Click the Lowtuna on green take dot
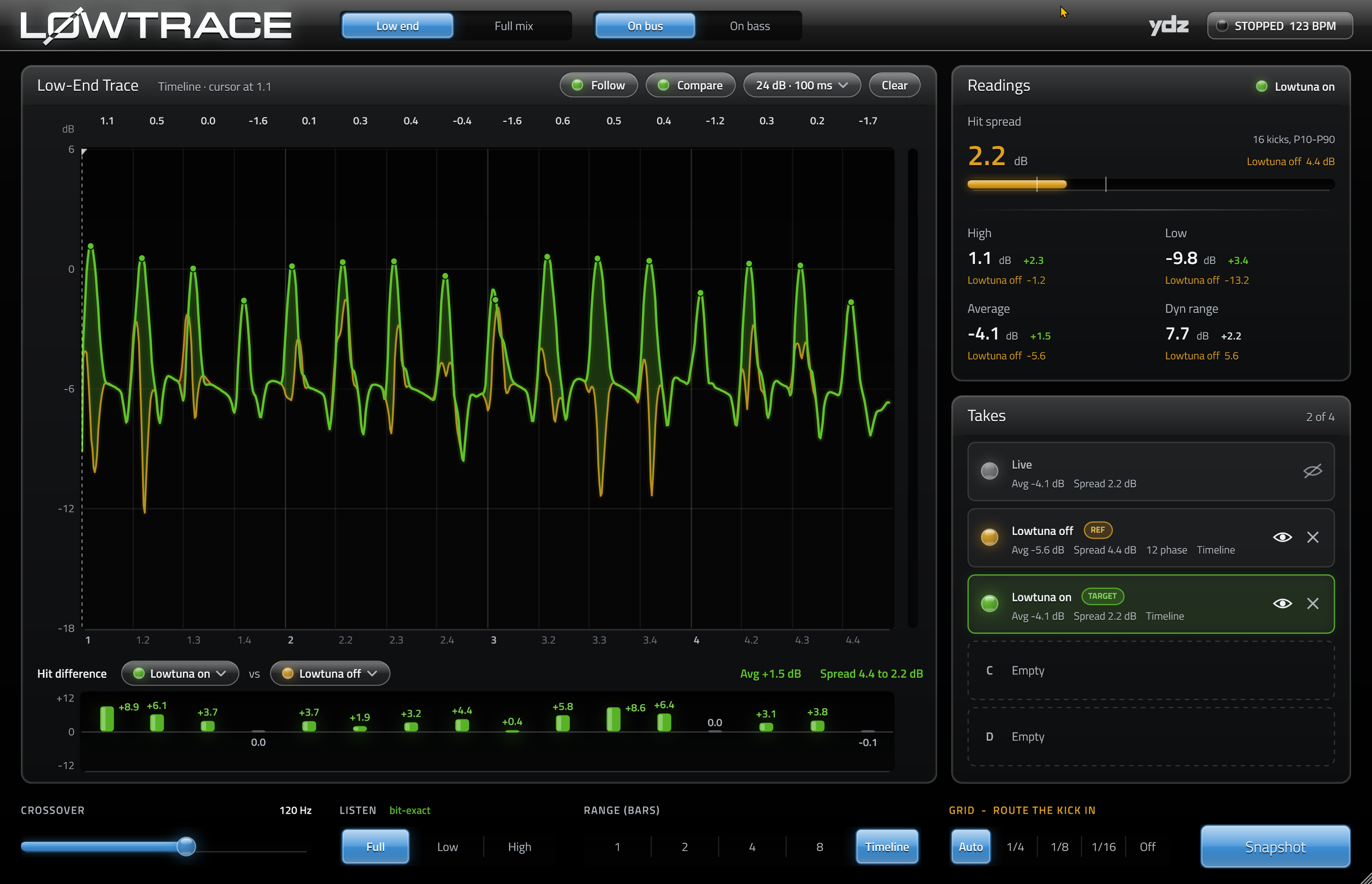This screenshot has height=884, width=1372. point(989,603)
